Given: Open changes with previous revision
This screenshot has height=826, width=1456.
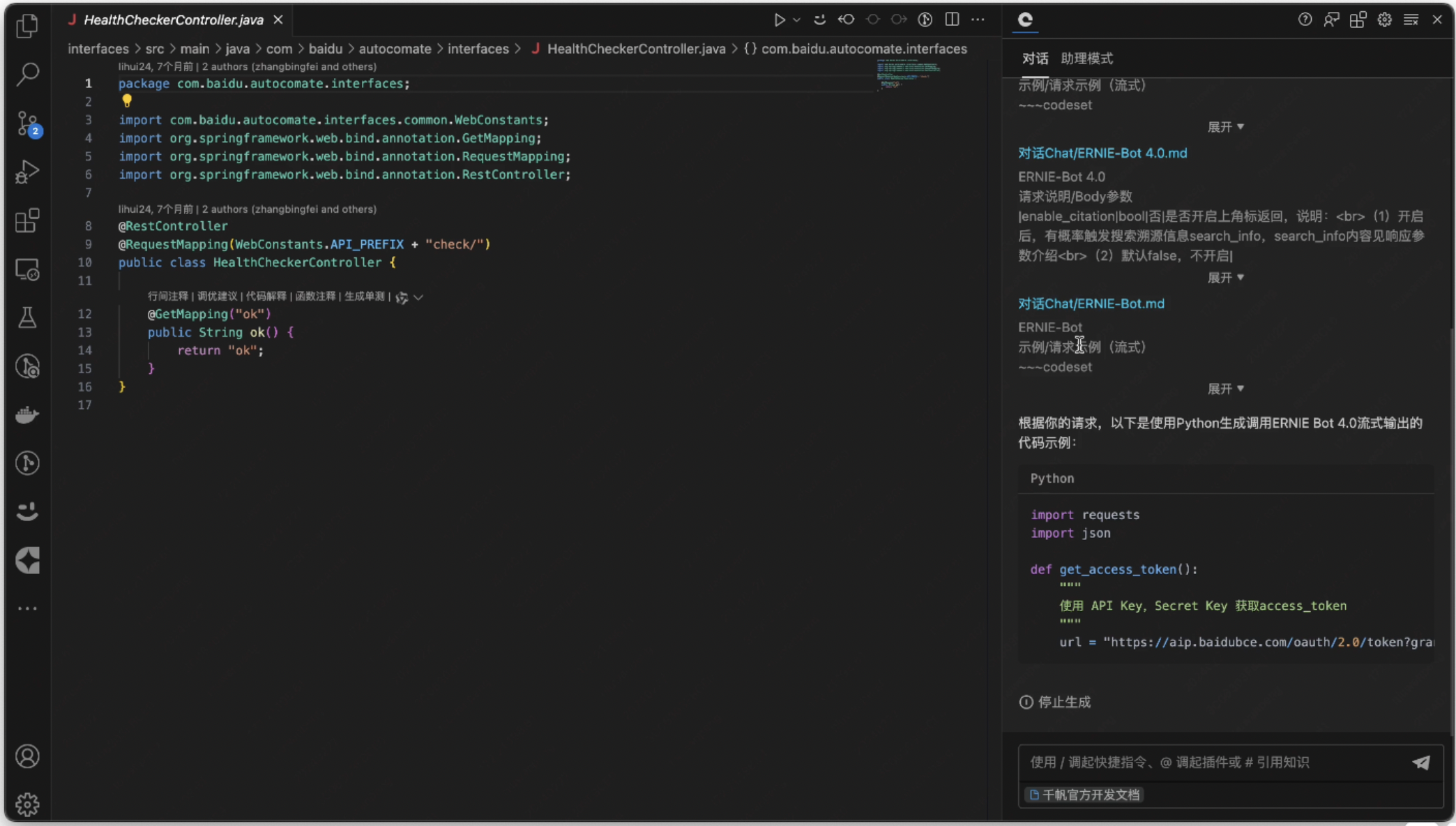Looking at the screenshot, I should [x=846, y=20].
